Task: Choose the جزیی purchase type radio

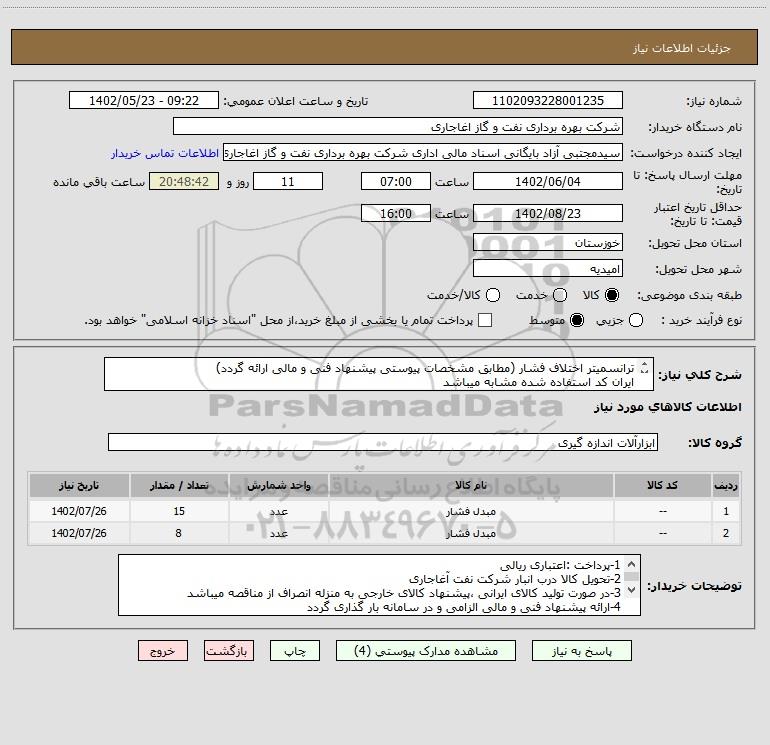Action: 636,320
